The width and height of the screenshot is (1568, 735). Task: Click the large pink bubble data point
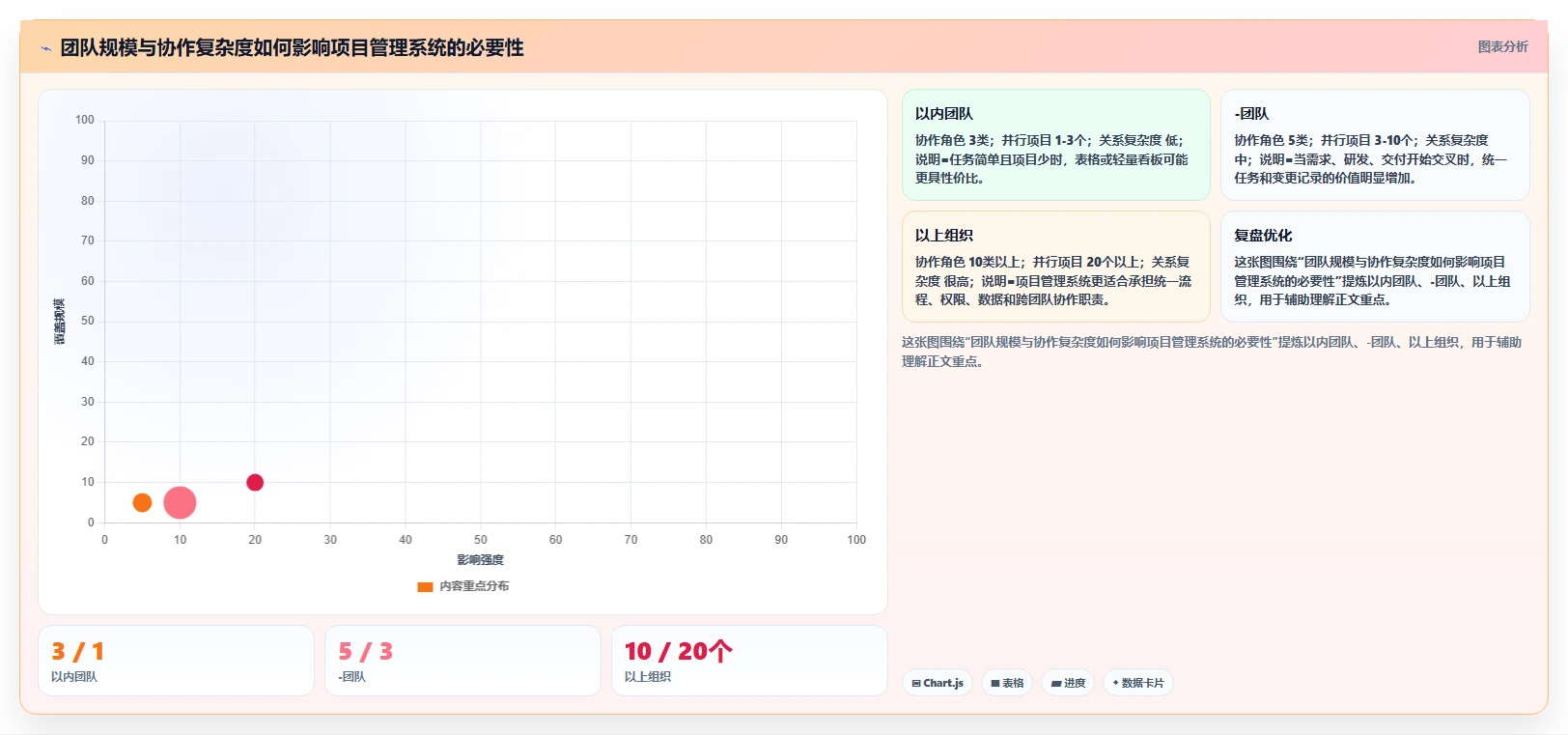pos(180,502)
